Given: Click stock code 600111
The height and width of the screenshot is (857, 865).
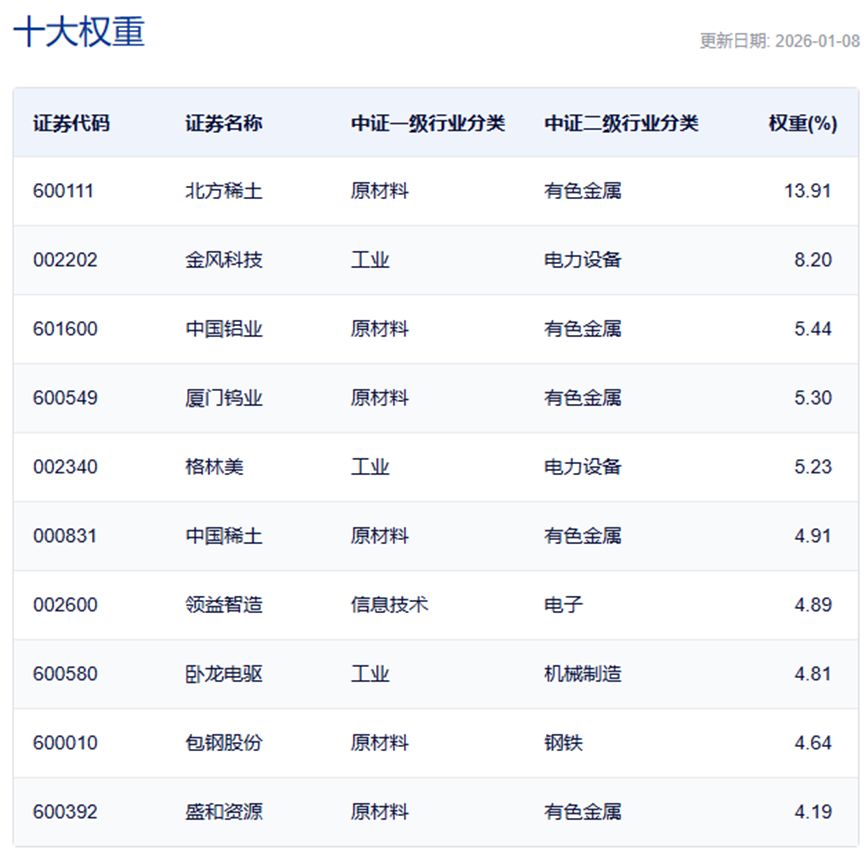Looking at the screenshot, I should pos(64,191).
